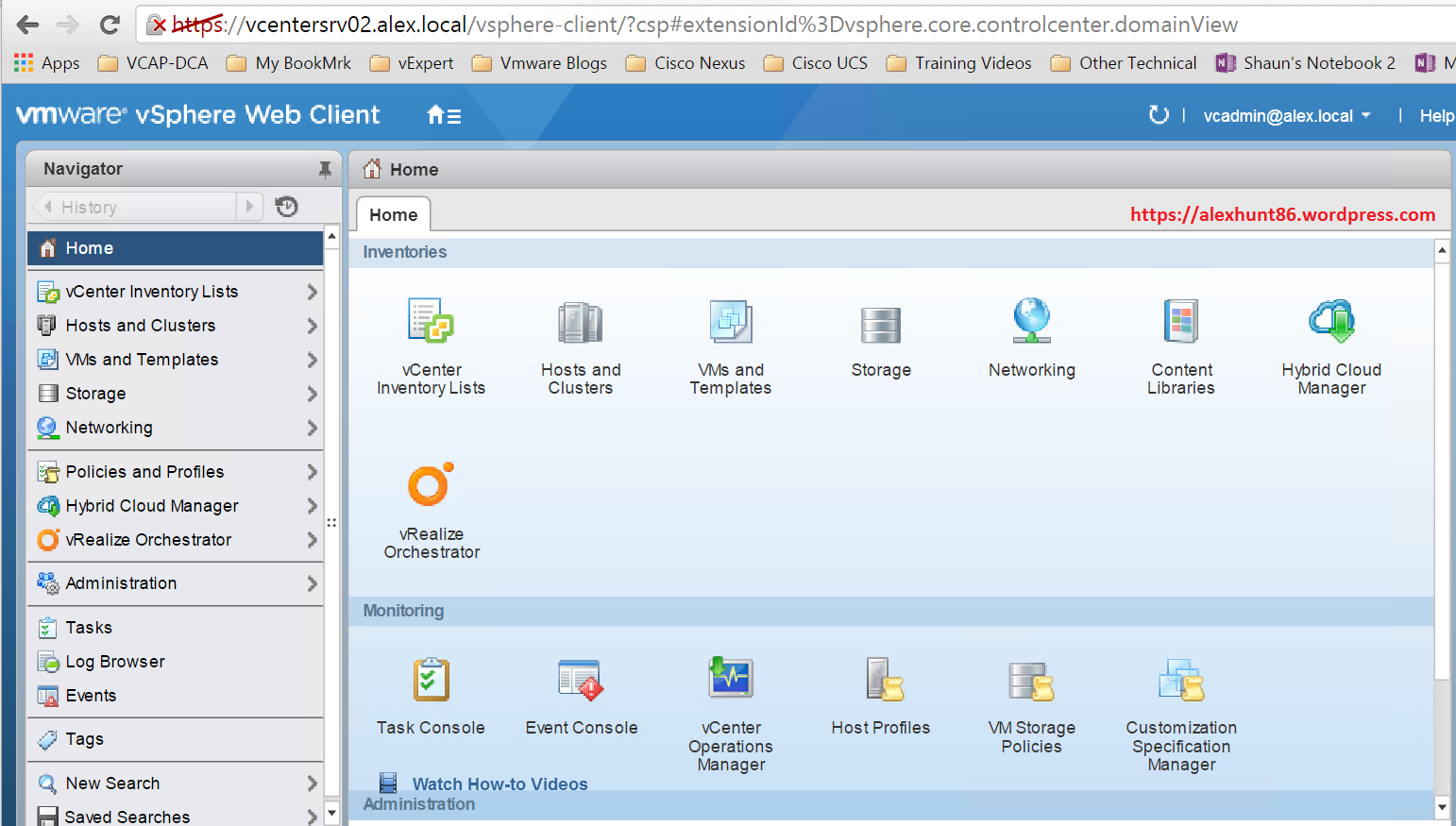Open the Event Console icon

coord(581,681)
